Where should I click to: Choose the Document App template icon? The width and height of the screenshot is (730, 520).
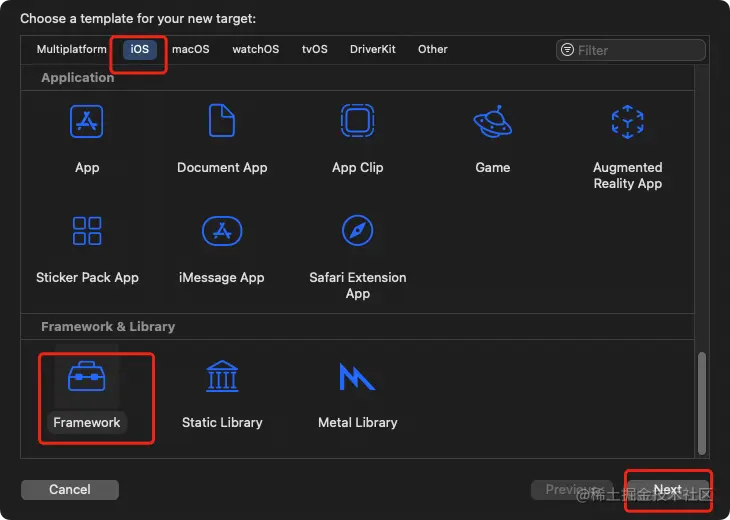222,121
